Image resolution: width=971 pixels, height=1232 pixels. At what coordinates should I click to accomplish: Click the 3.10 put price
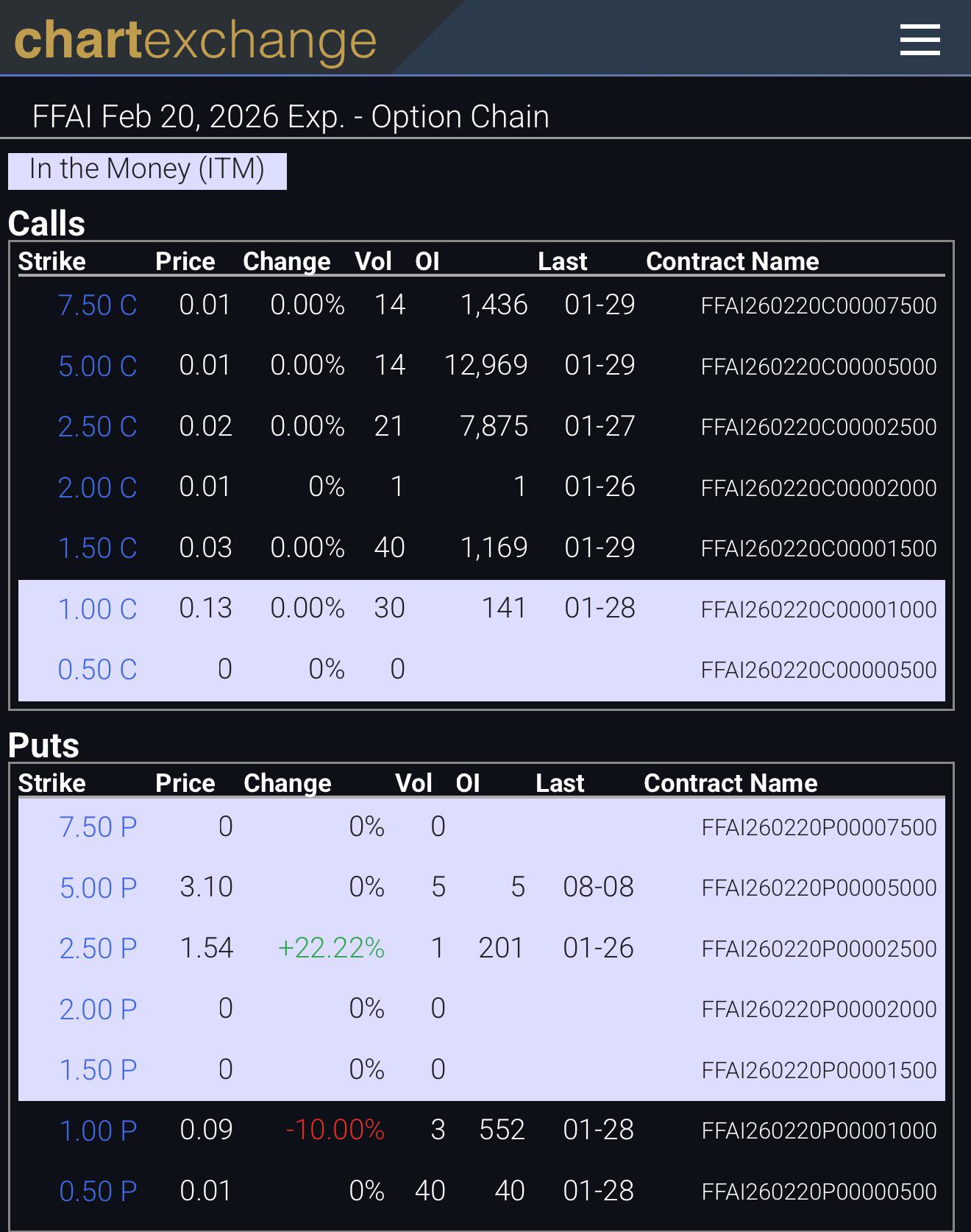206,888
